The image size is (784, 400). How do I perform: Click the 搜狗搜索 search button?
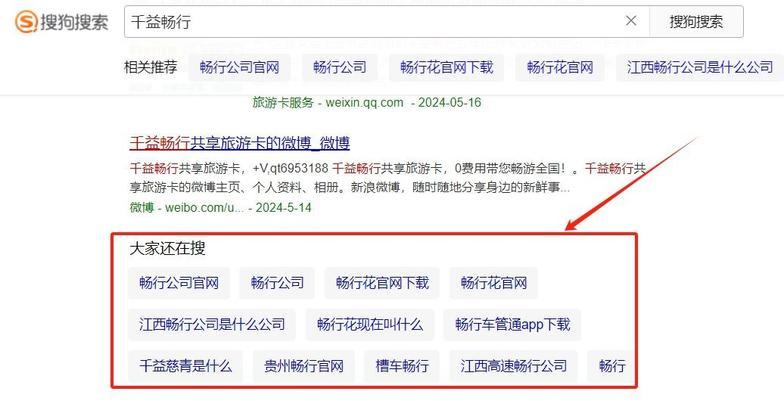[696, 22]
